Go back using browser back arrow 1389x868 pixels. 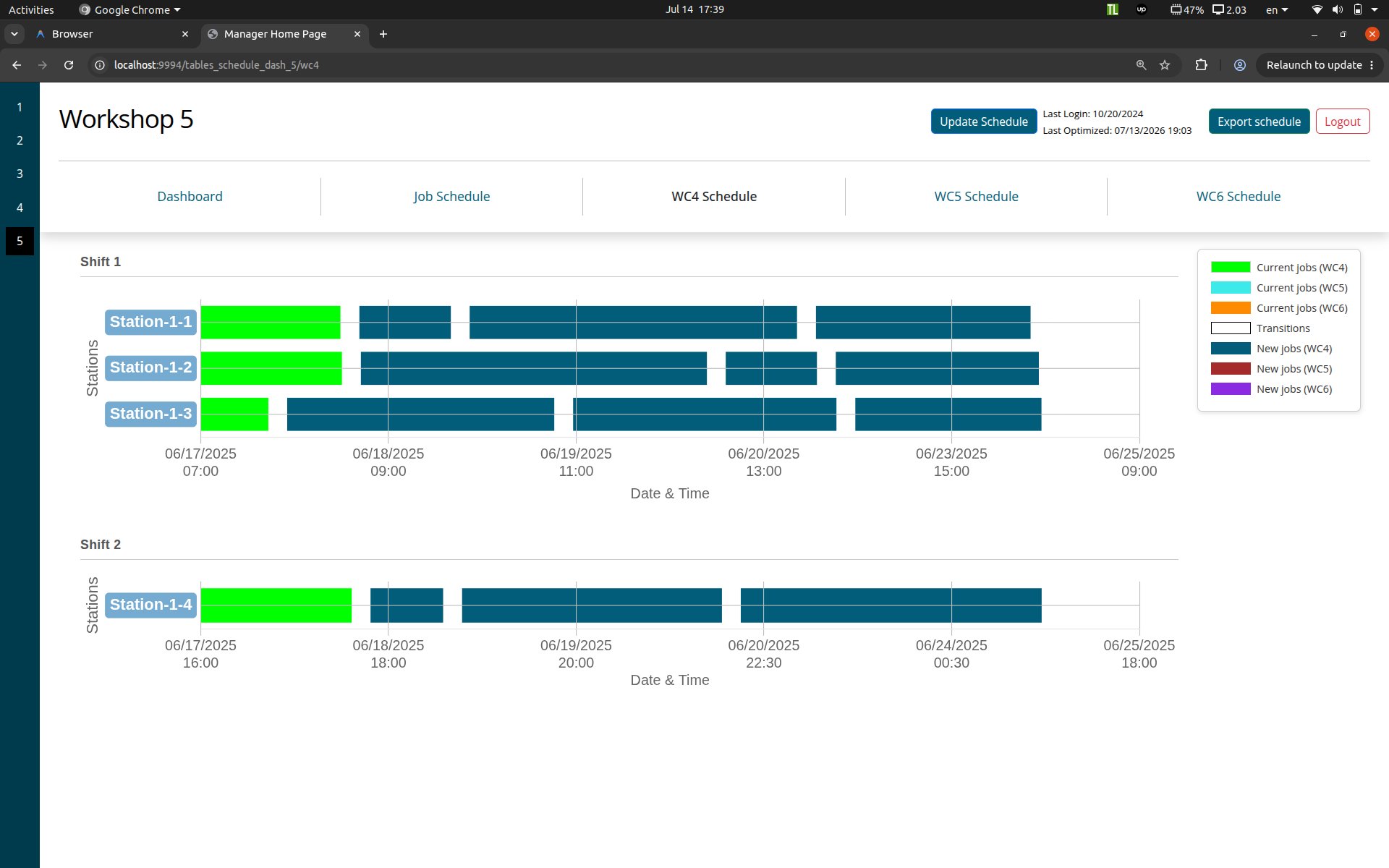pyautogui.click(x=17, y=65)
